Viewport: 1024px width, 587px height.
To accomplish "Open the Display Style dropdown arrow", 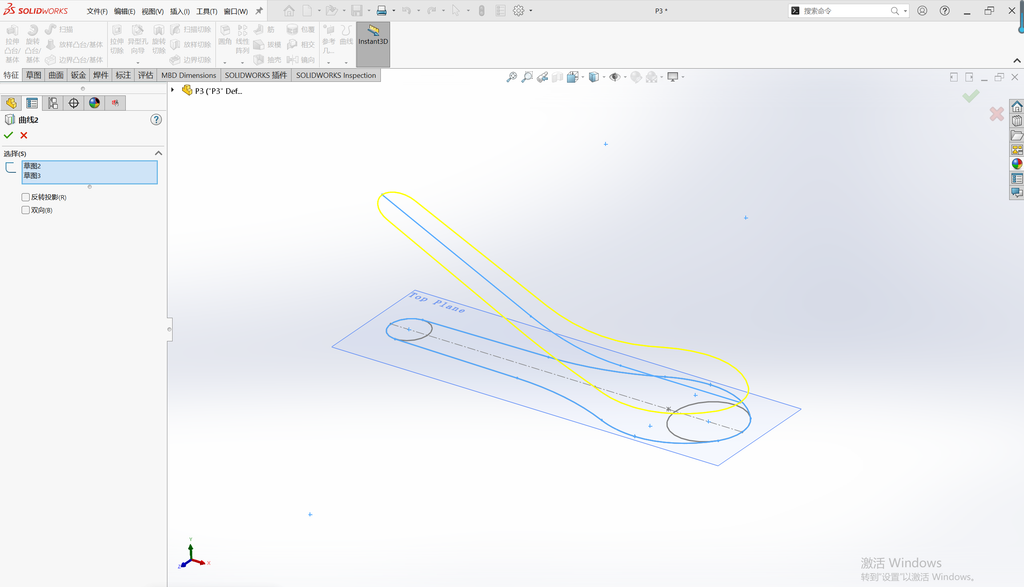I will [603, 77].
